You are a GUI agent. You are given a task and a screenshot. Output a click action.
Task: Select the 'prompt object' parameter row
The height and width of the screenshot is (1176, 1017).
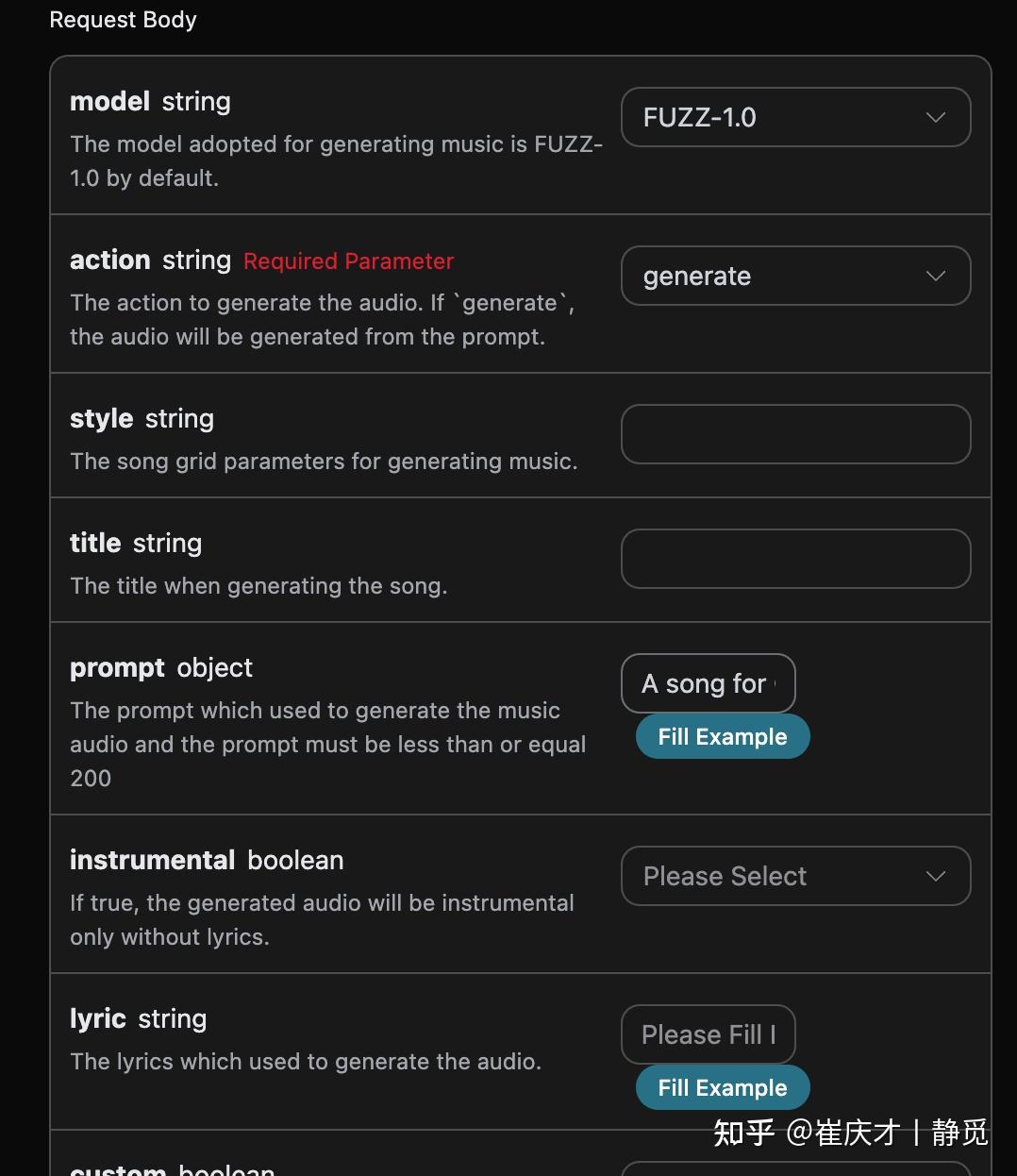[x=160, y=667]
